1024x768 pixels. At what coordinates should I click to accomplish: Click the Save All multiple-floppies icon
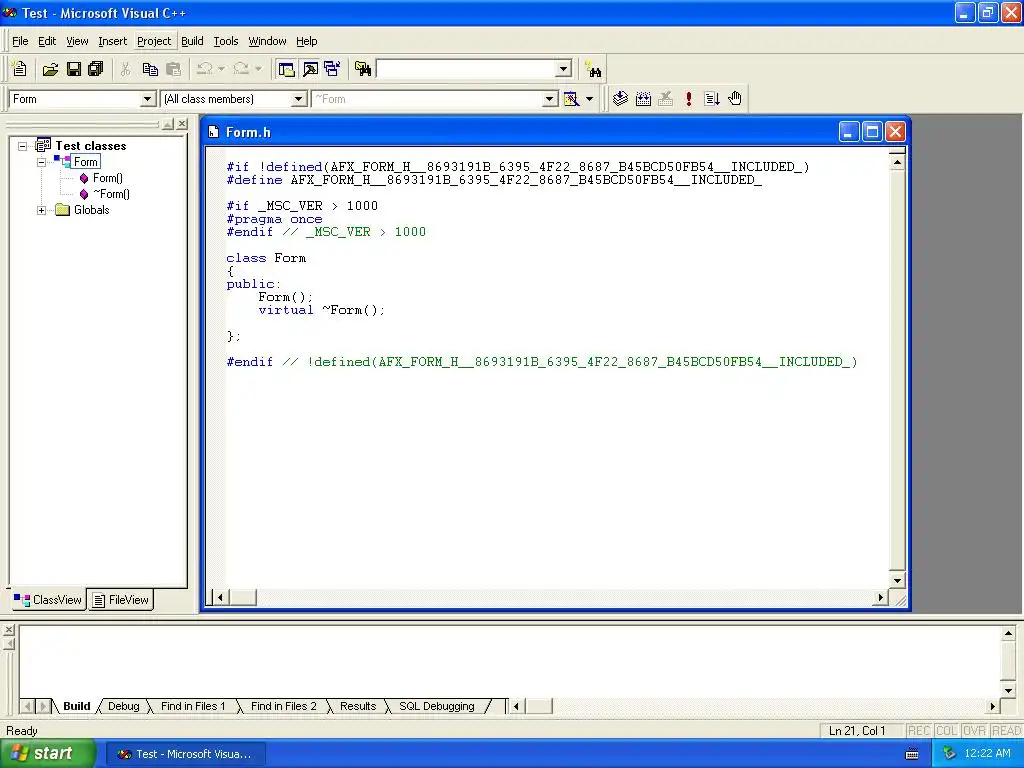tap(96, 69)
